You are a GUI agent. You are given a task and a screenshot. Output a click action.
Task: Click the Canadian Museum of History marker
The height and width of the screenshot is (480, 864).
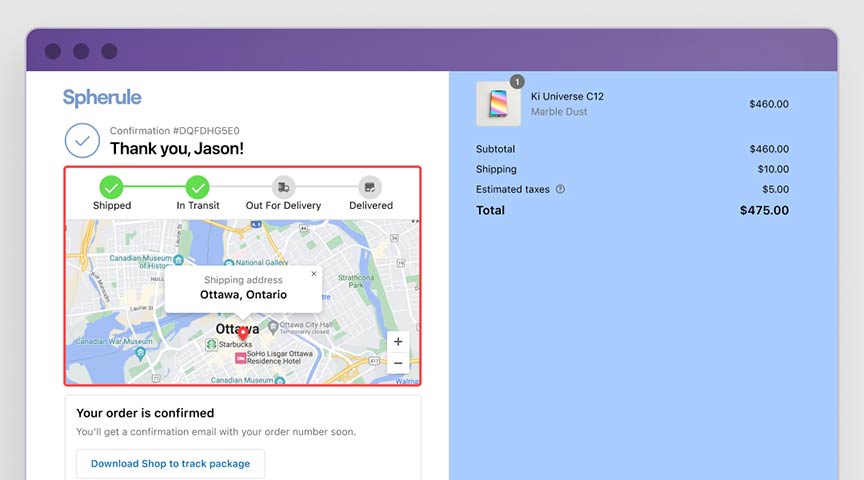pos(178,259)
